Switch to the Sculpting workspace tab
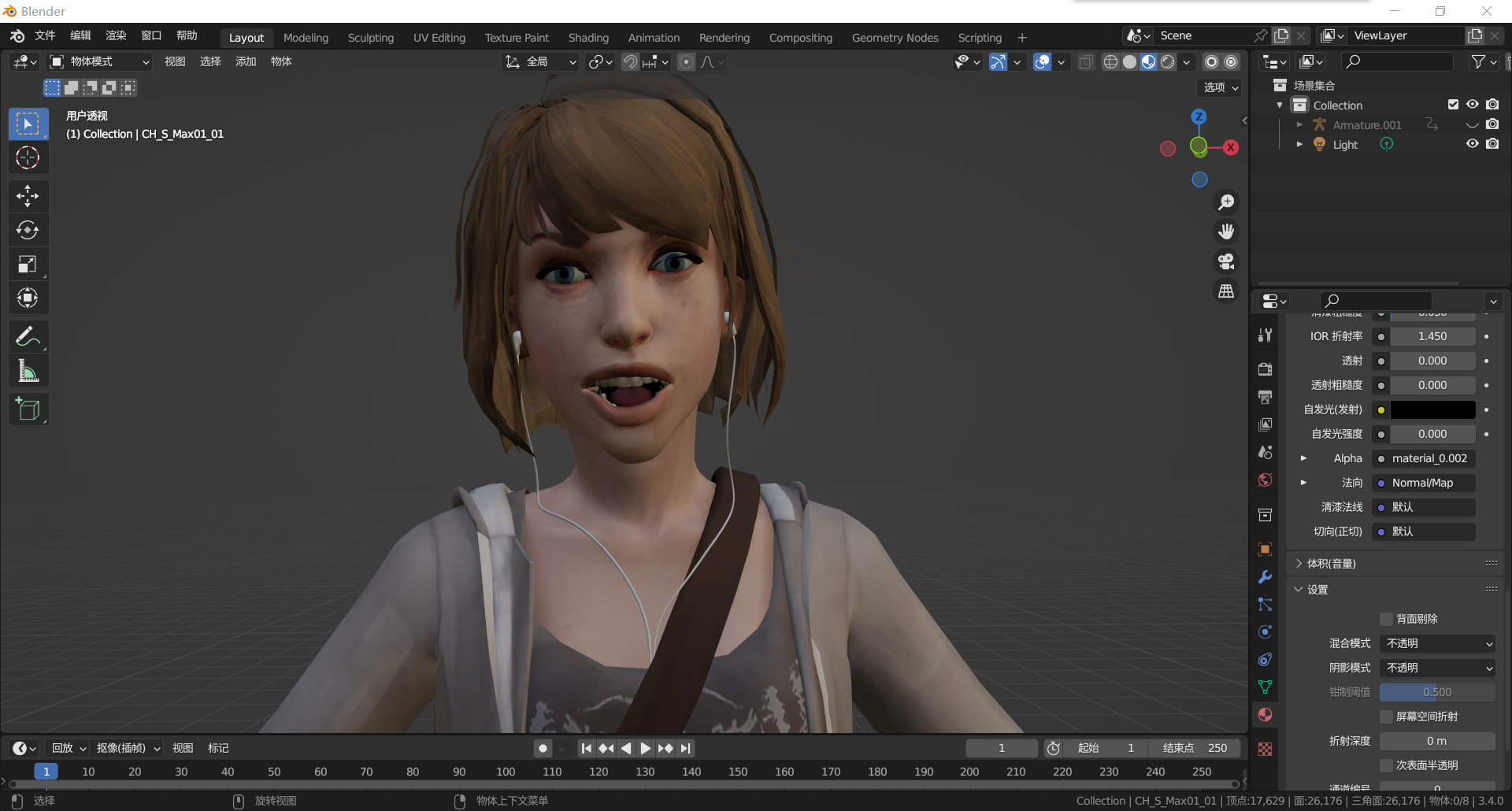 point(370,37)
